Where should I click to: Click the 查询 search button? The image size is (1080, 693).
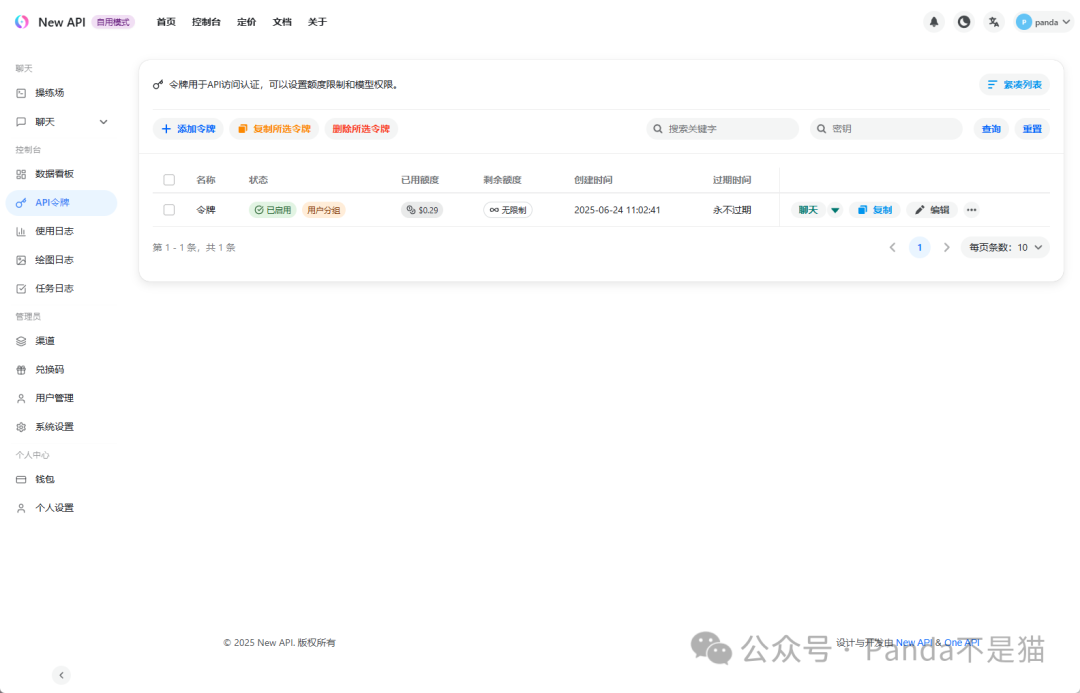pos(991,129)
